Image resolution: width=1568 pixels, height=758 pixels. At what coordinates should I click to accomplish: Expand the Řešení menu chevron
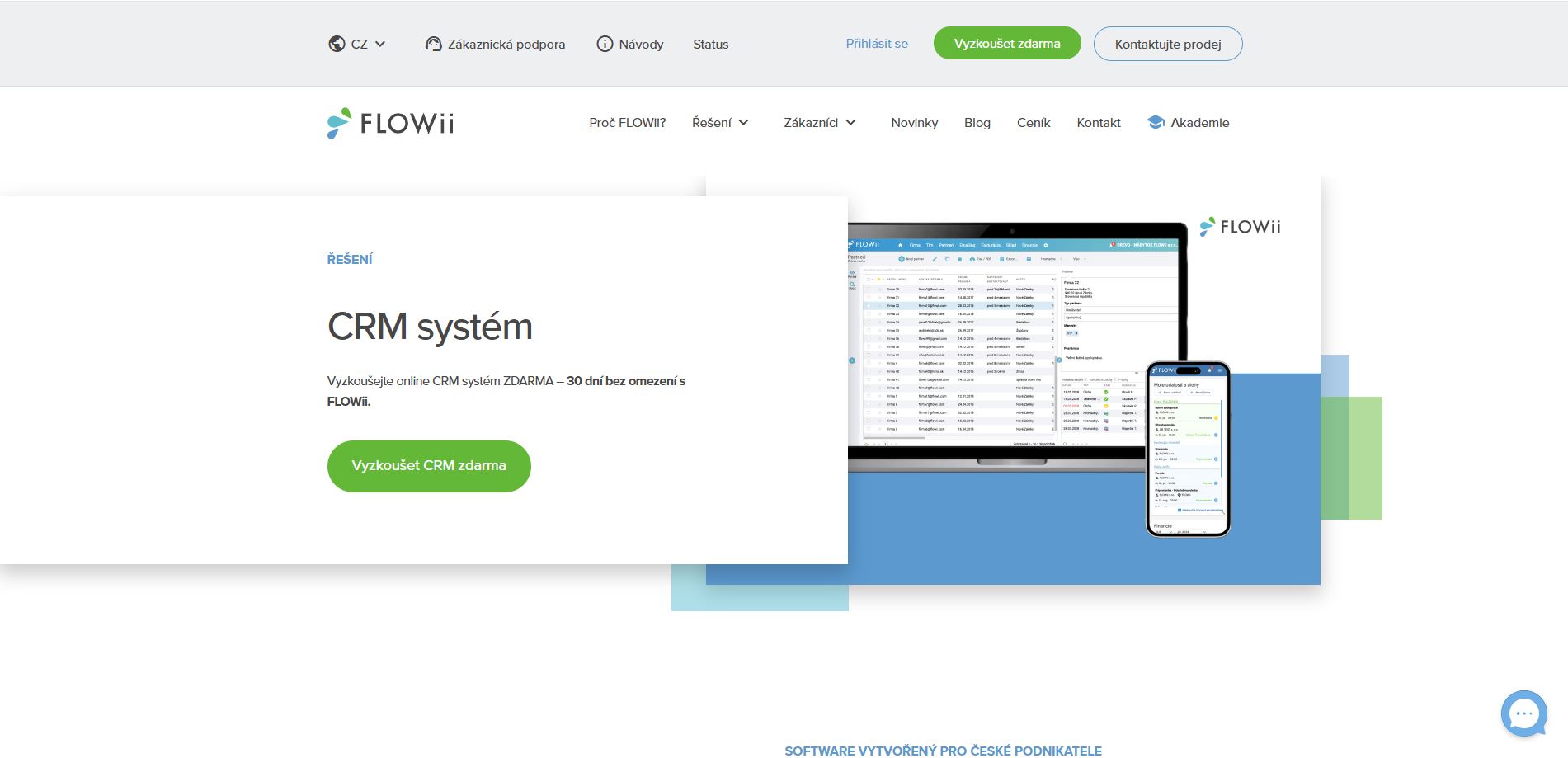tap(743, 123)
